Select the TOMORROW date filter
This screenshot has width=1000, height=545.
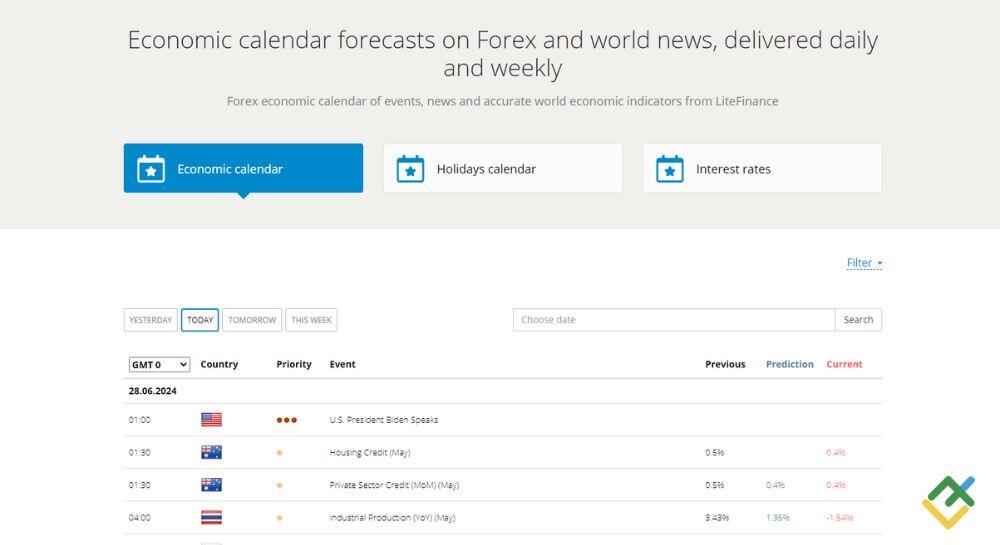coord(252,320)
